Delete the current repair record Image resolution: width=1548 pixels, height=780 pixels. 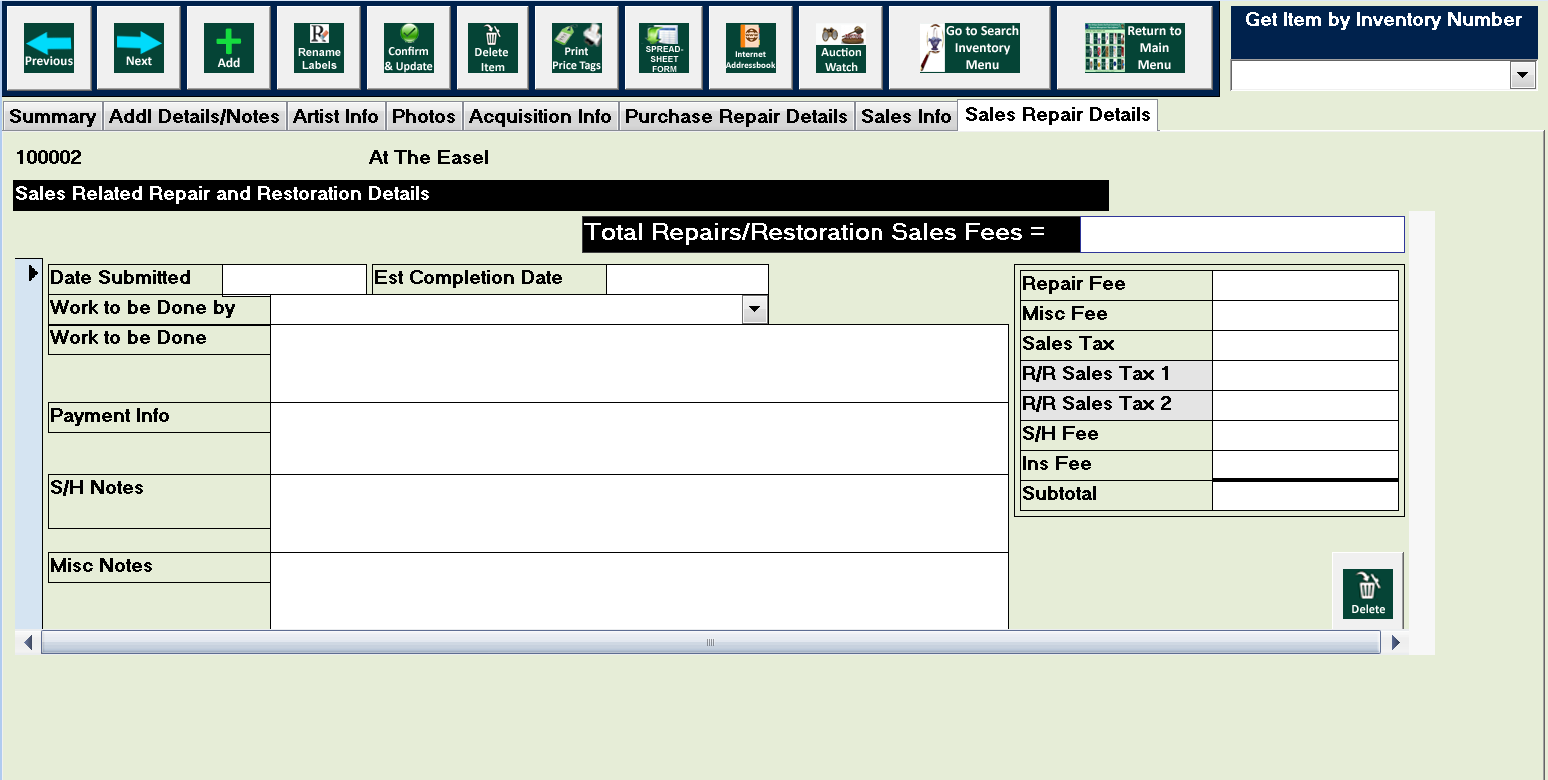(1367, 594)
